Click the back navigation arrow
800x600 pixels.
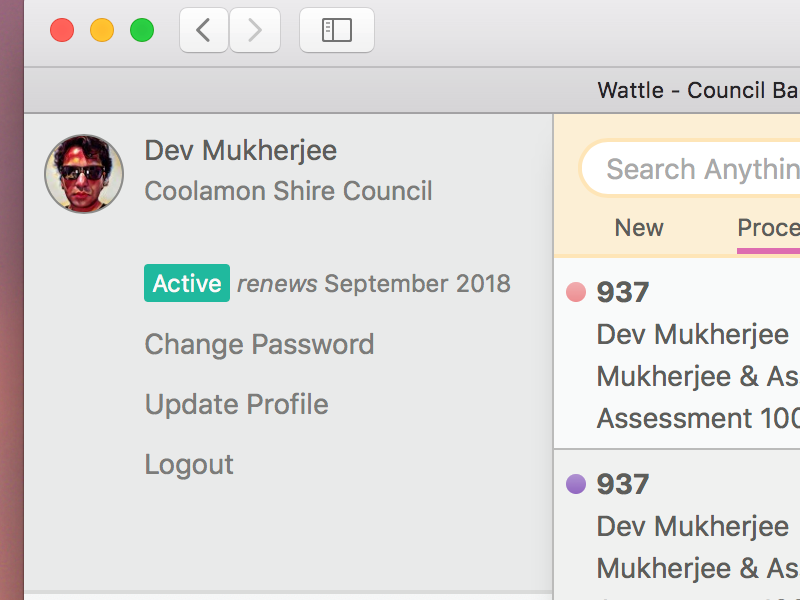(204, 31)
